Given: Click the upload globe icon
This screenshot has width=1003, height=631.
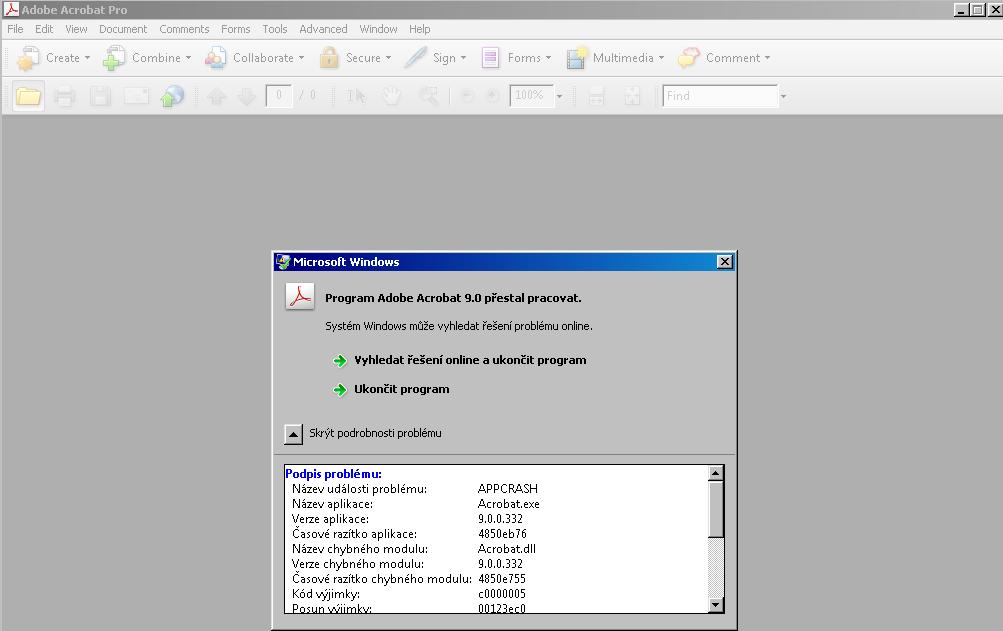Looking at the screenshot, I should [x=172, y=96].
